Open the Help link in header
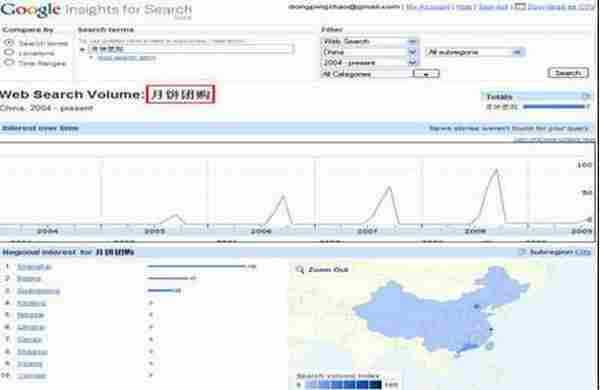This screenshot has height=390, width=600. tap(463, 7)
